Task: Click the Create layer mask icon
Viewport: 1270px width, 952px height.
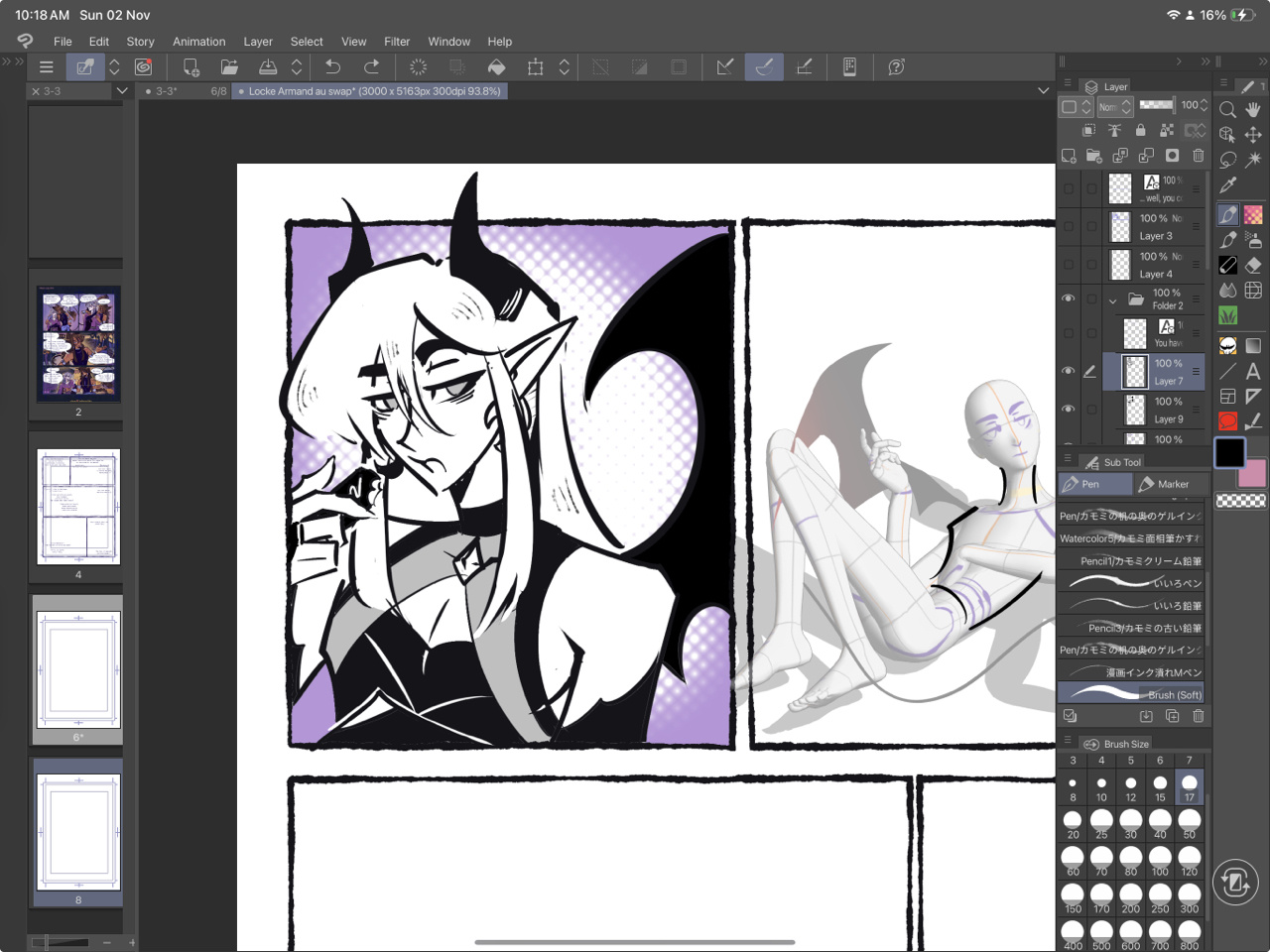Action: [x=1172, y=156]
